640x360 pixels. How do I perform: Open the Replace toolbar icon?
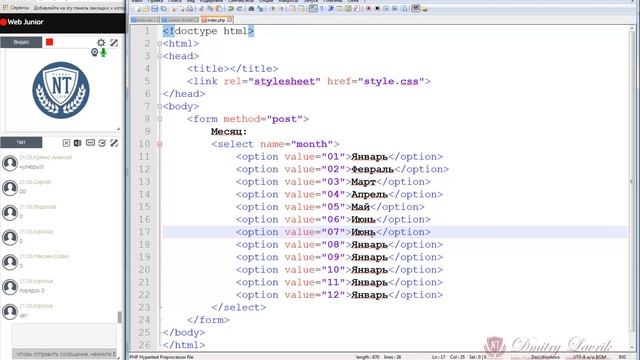click(260, 9)
